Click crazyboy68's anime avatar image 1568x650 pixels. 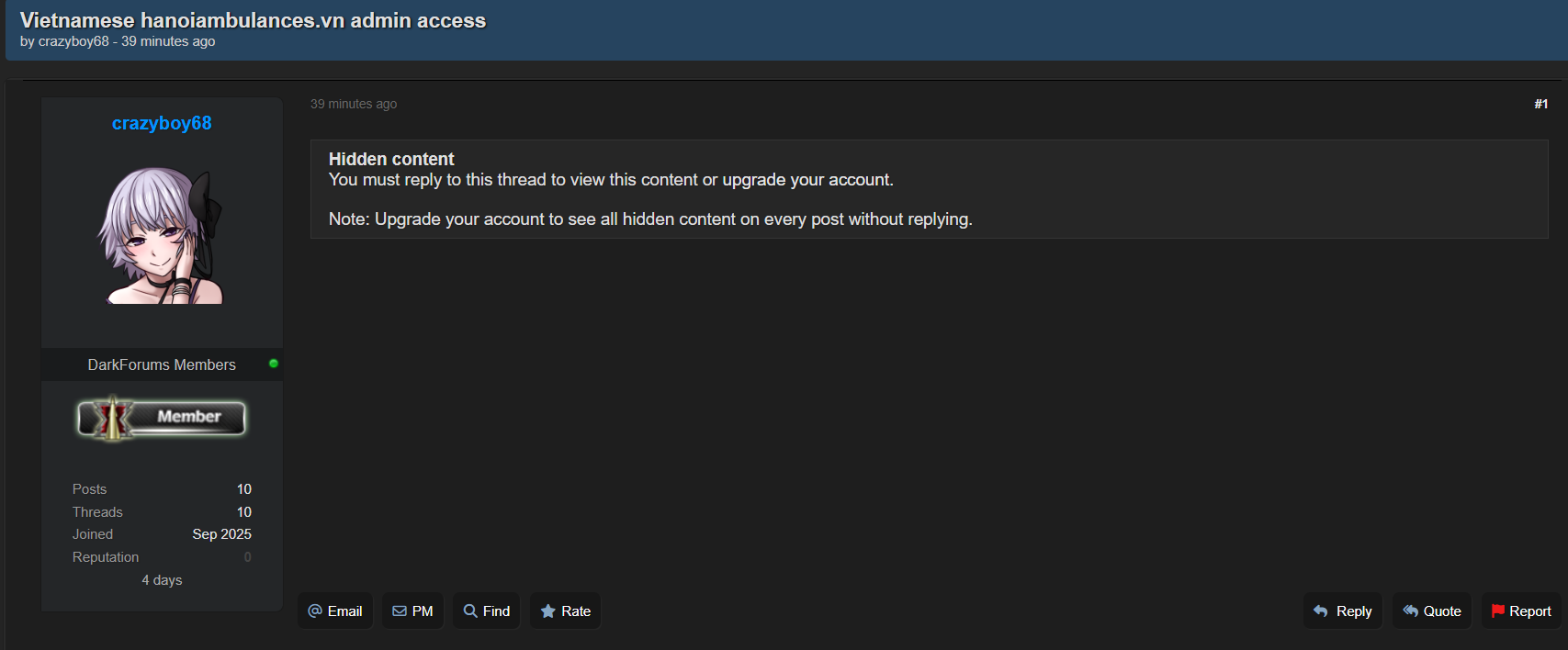pyautogui.click(x=162, y=235)
